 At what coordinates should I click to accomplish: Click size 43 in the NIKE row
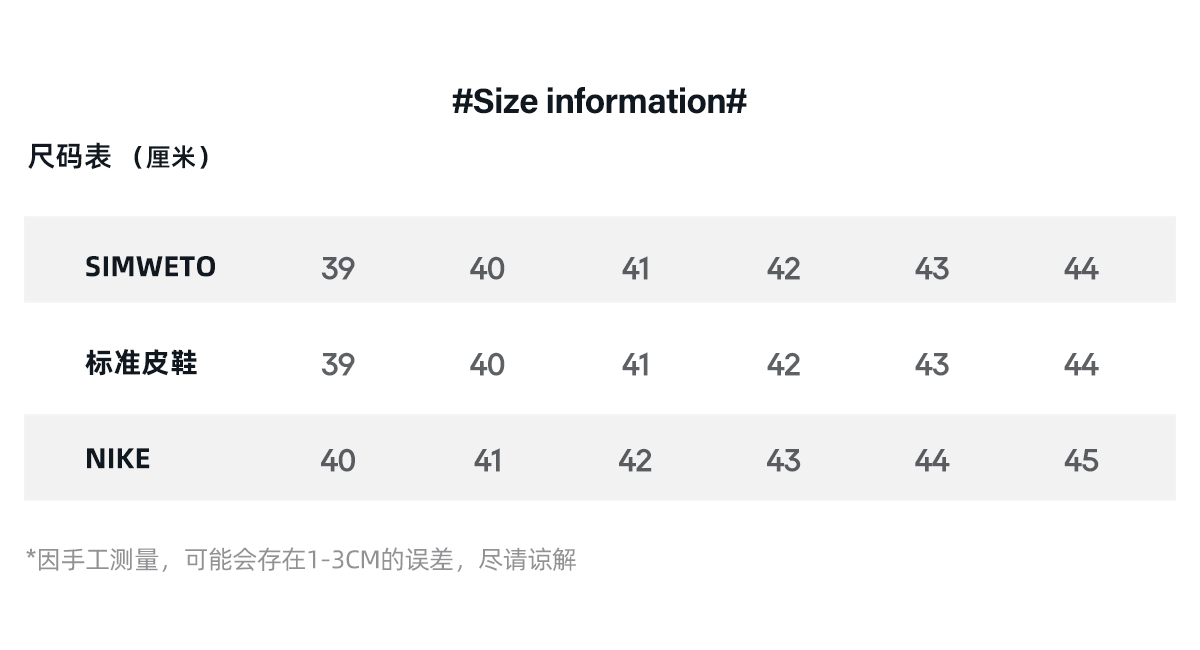point(783,460)
